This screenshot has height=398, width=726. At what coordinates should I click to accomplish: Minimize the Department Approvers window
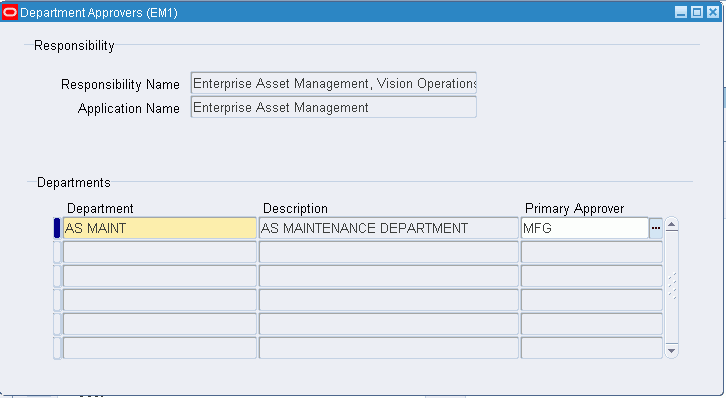click(x=681, y=12)
